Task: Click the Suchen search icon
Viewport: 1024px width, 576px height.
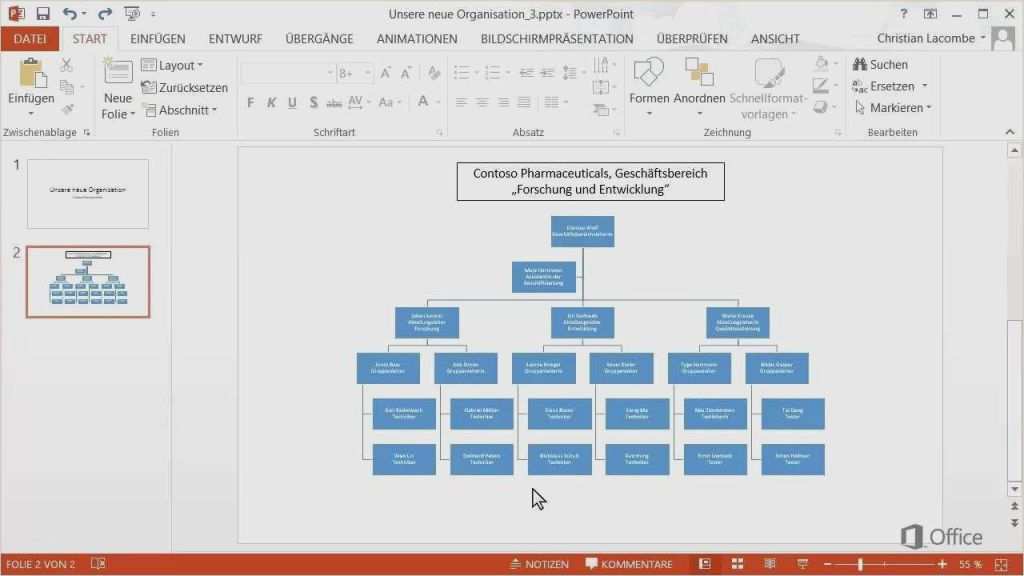Action: click(x=884, y=64)
